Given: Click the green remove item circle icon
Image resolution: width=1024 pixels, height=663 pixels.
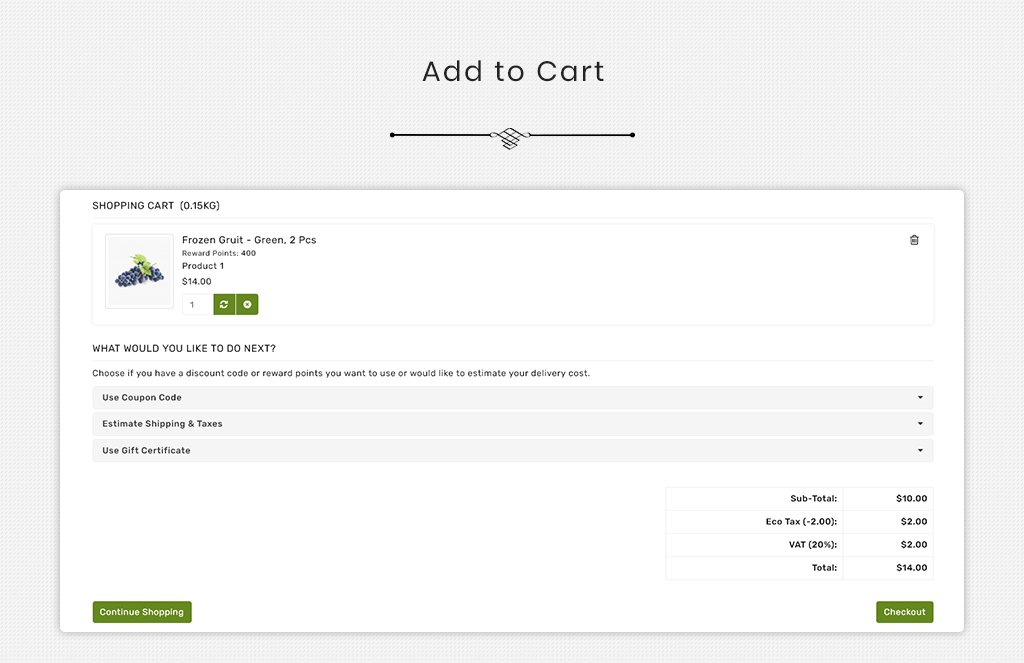Looking at the screenshot, I should [x=247, y=304].
